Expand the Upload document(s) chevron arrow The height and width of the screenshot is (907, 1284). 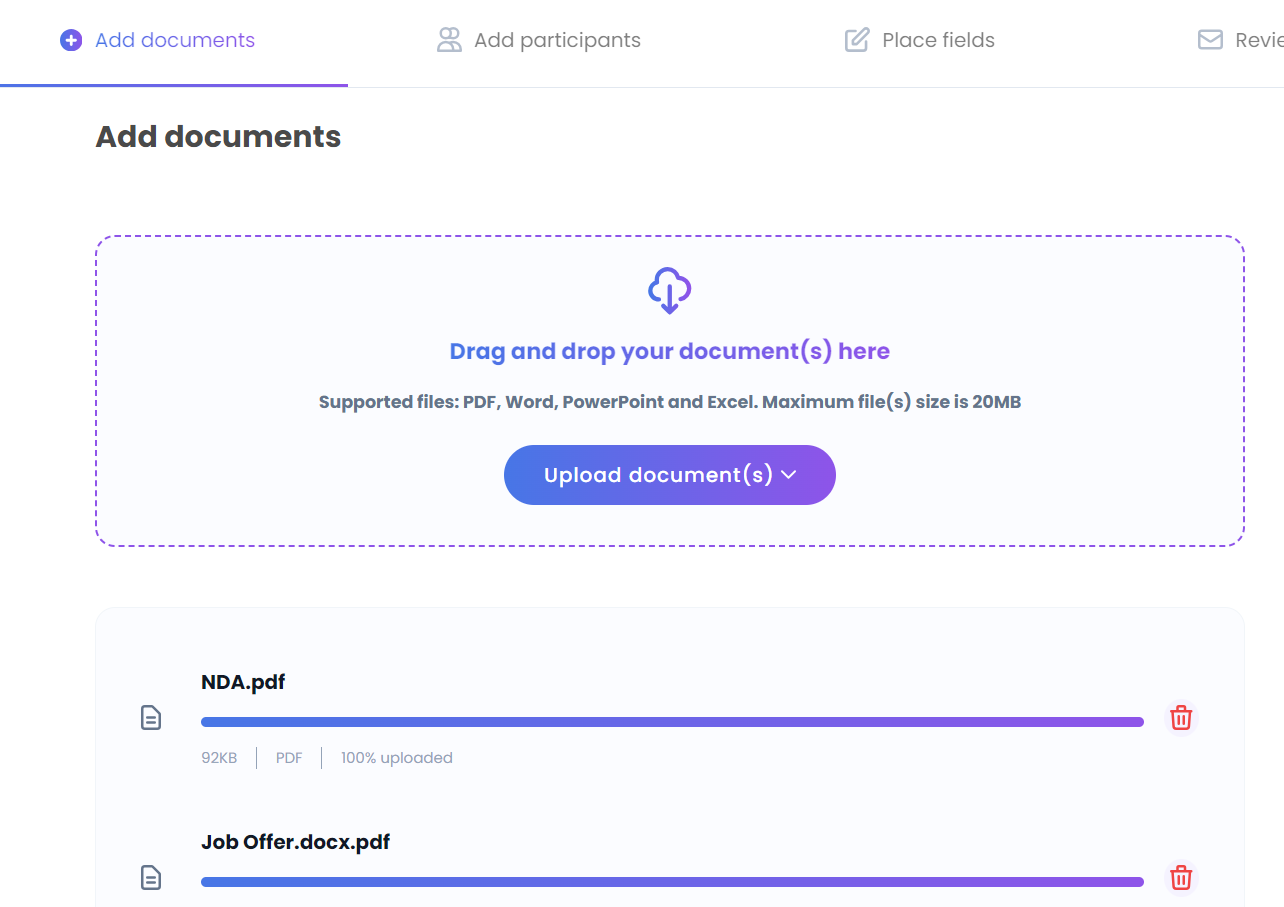789,475
